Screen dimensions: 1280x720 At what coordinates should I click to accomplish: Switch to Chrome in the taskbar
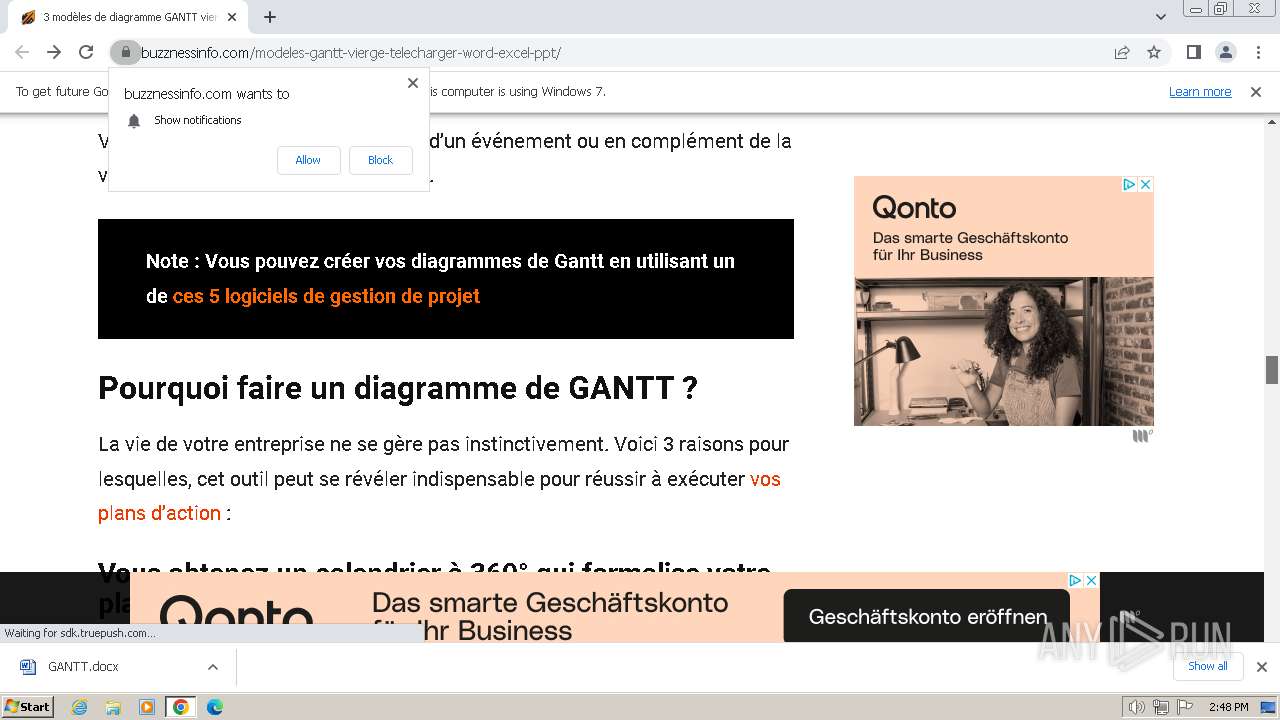(180, 707)
